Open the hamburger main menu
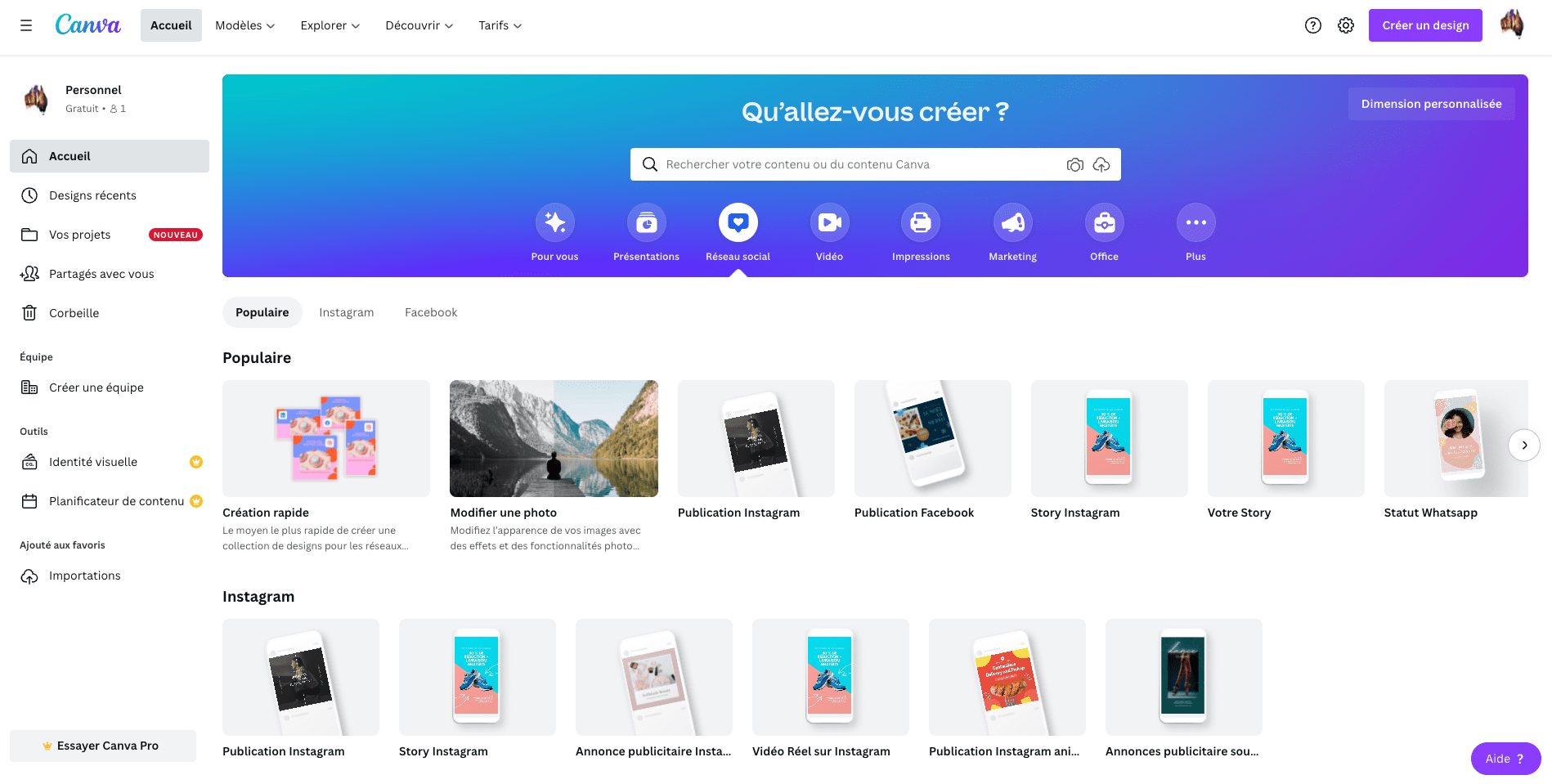 point(26,25)
